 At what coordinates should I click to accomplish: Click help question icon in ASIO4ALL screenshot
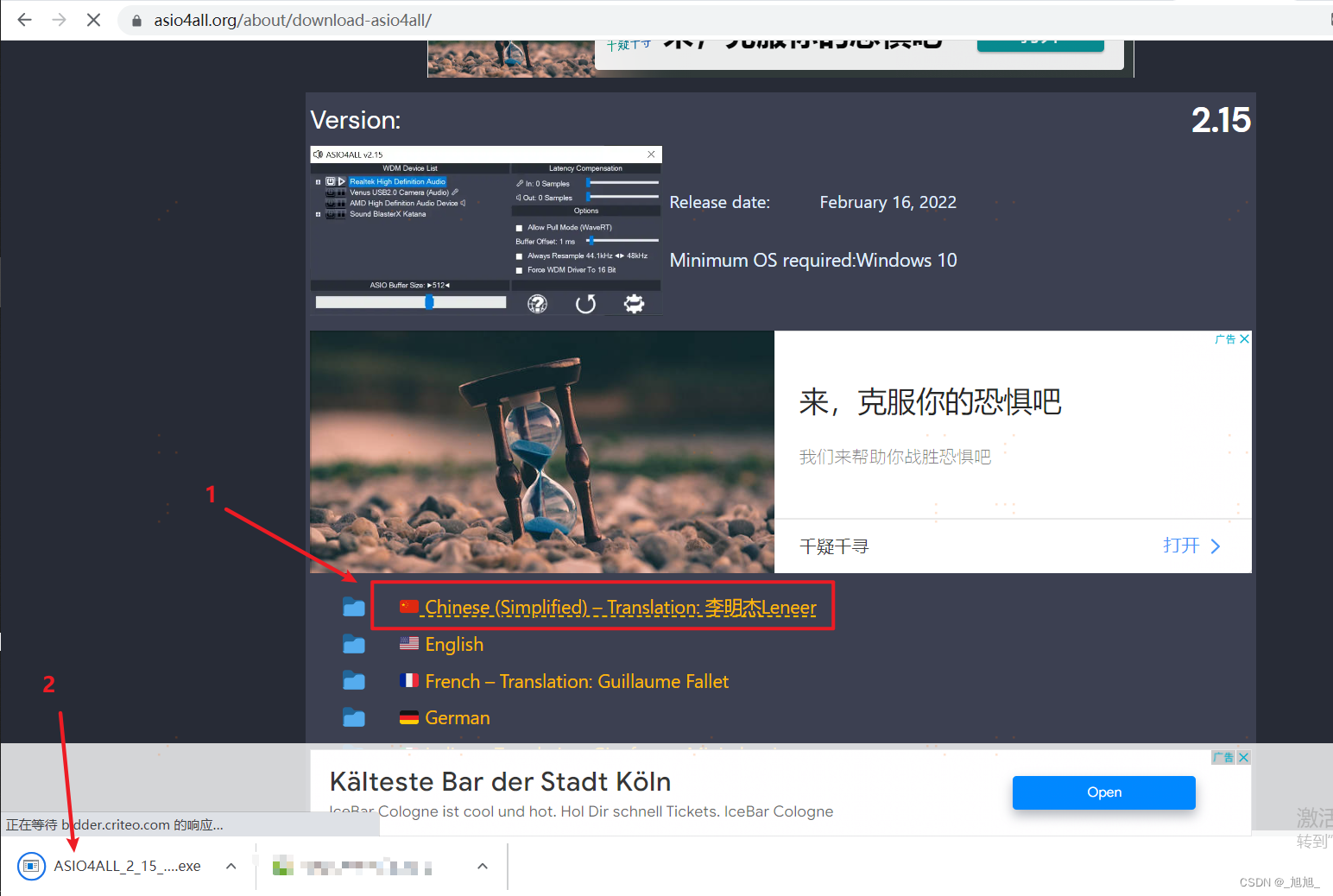click(537, 304)
